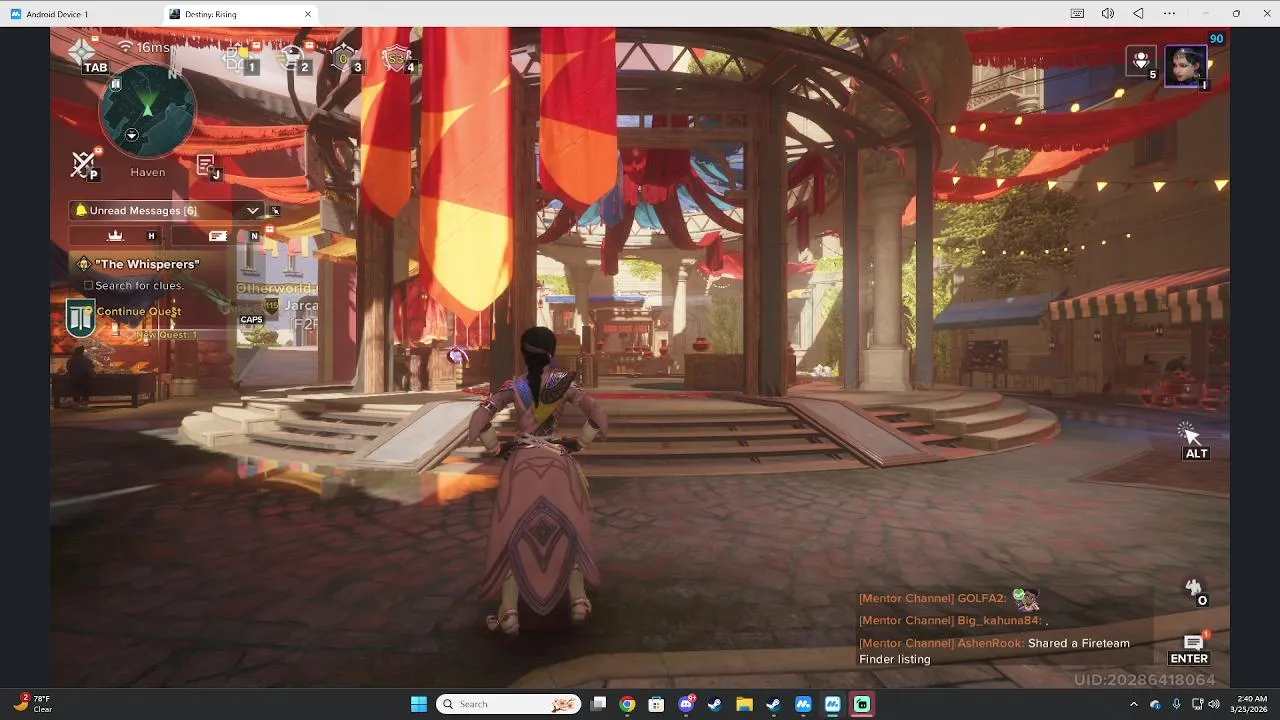Open the emote icon labeled O
The width and height of the screenshot is (1280, 720).
tap(1193, 590)
